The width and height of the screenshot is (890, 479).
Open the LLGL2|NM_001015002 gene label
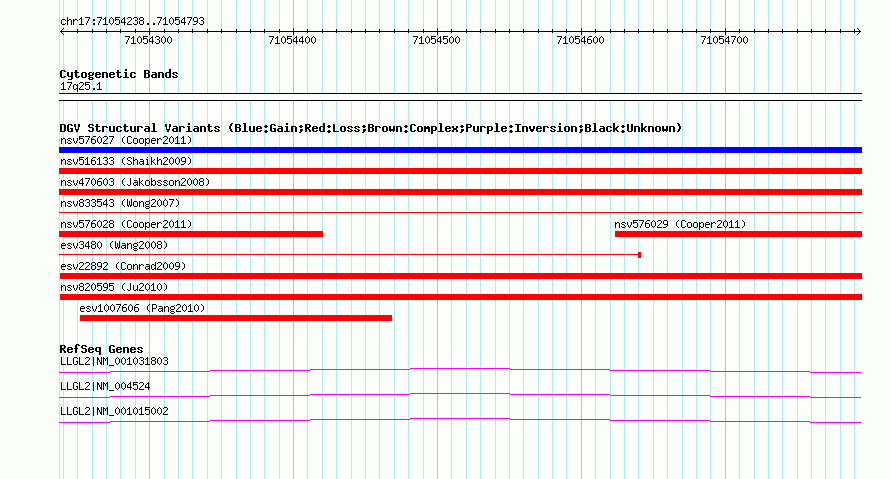click(114, 411)
